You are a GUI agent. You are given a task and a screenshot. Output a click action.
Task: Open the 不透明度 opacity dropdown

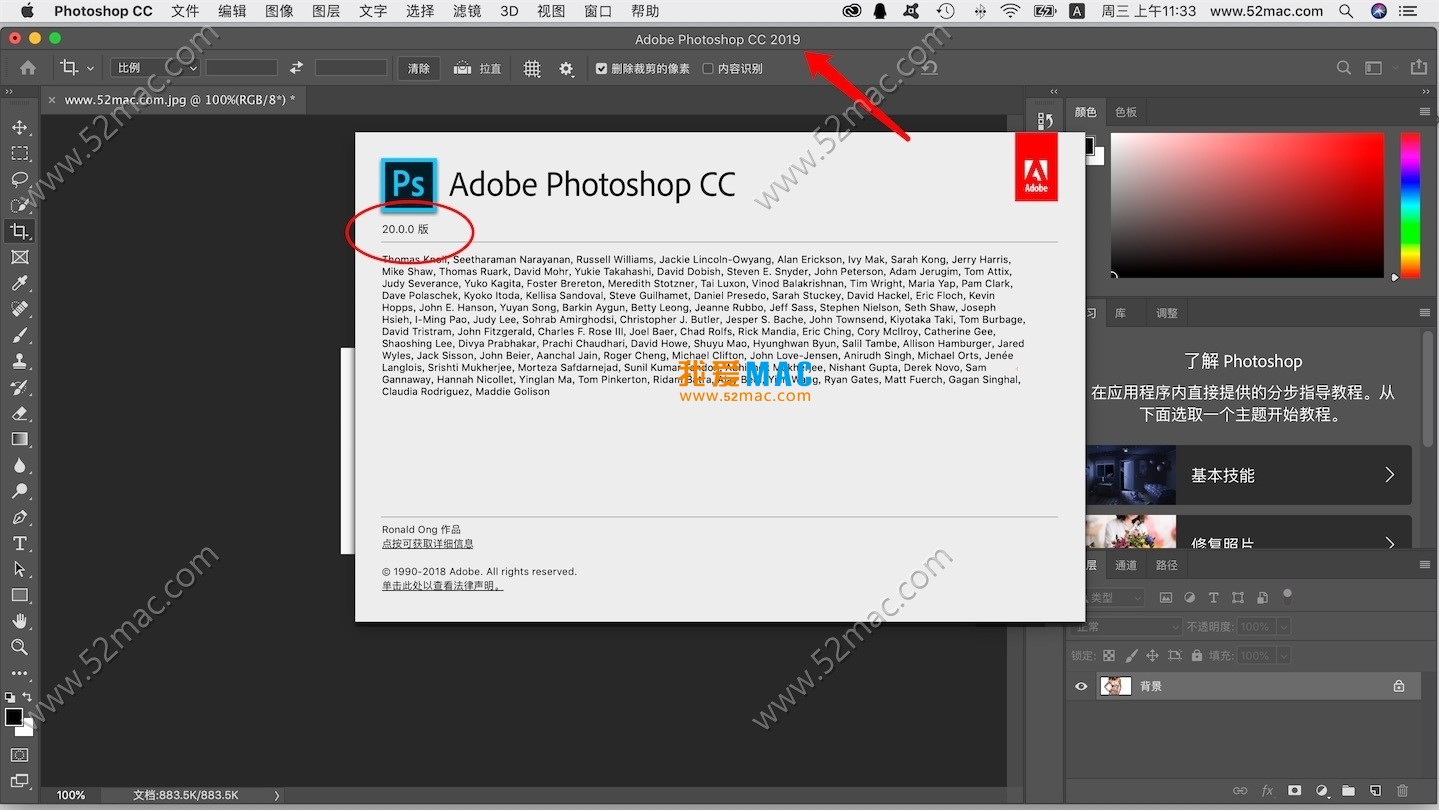[x=1281, y=626]
